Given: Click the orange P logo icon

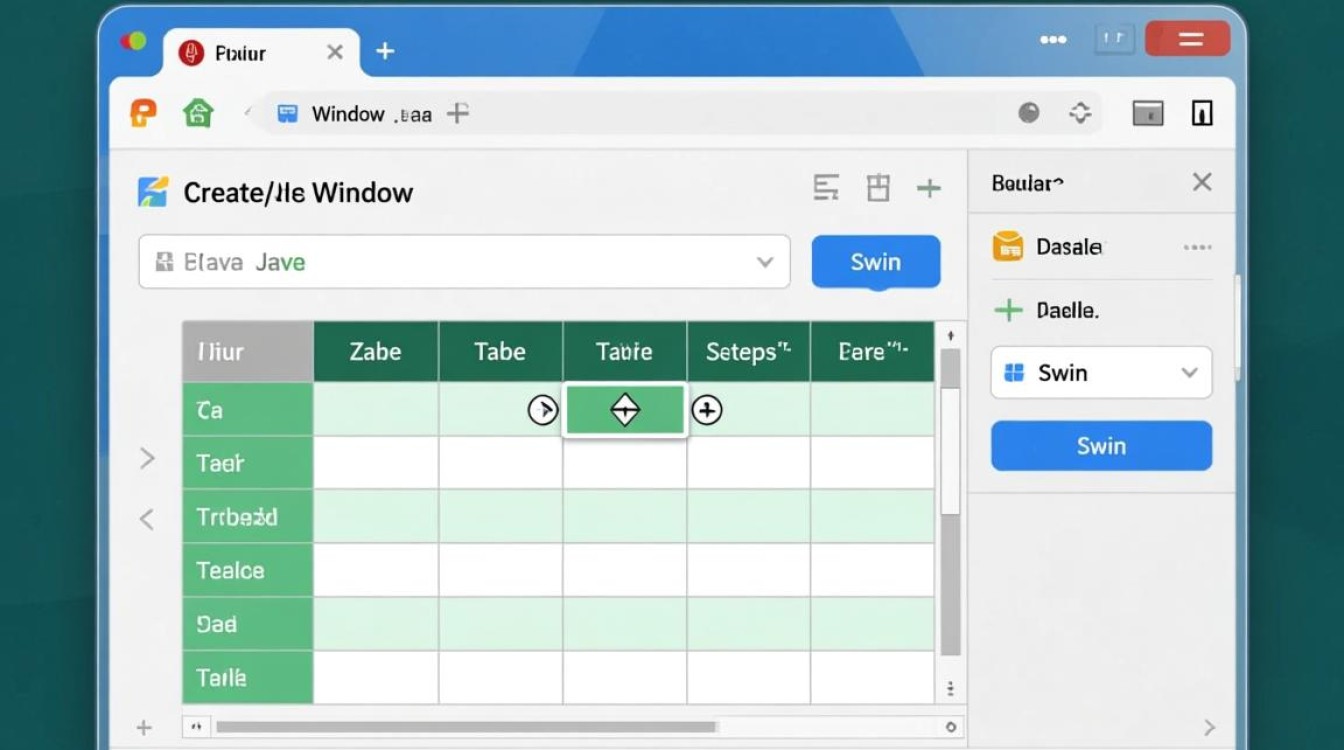Looking at the screenshot, I should pyautogui.click(x=144, y=113).
